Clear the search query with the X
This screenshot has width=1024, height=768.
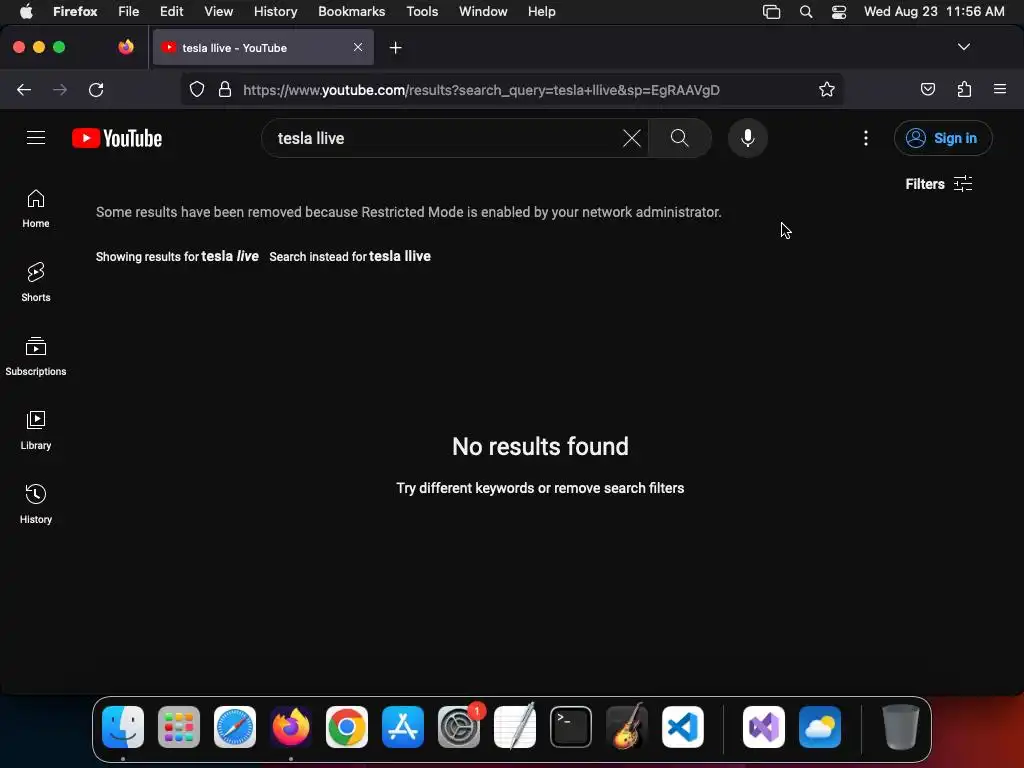pyautogui.click(x=632, y=138)
